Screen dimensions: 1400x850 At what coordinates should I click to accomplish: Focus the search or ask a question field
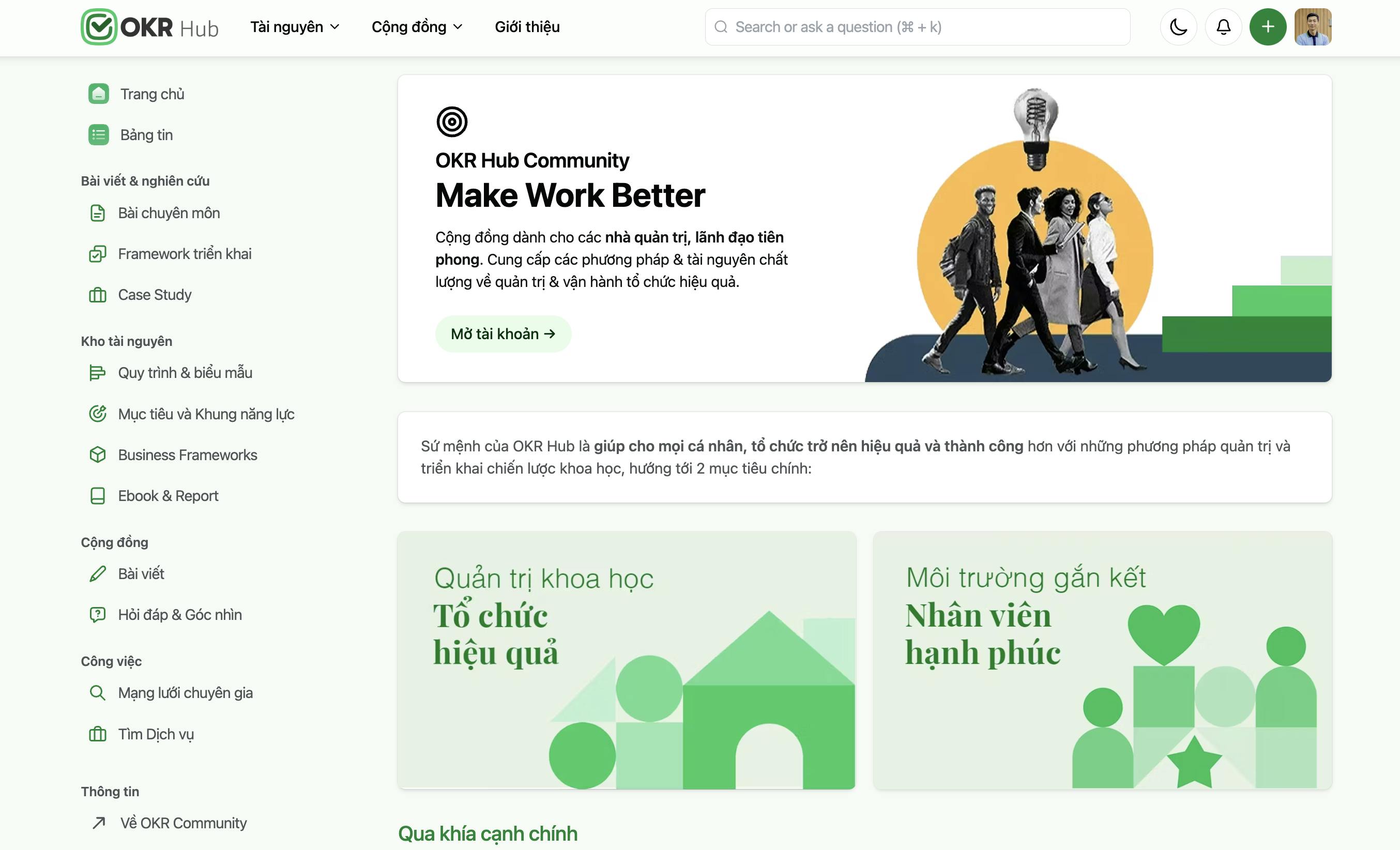(x=917, y=27)
